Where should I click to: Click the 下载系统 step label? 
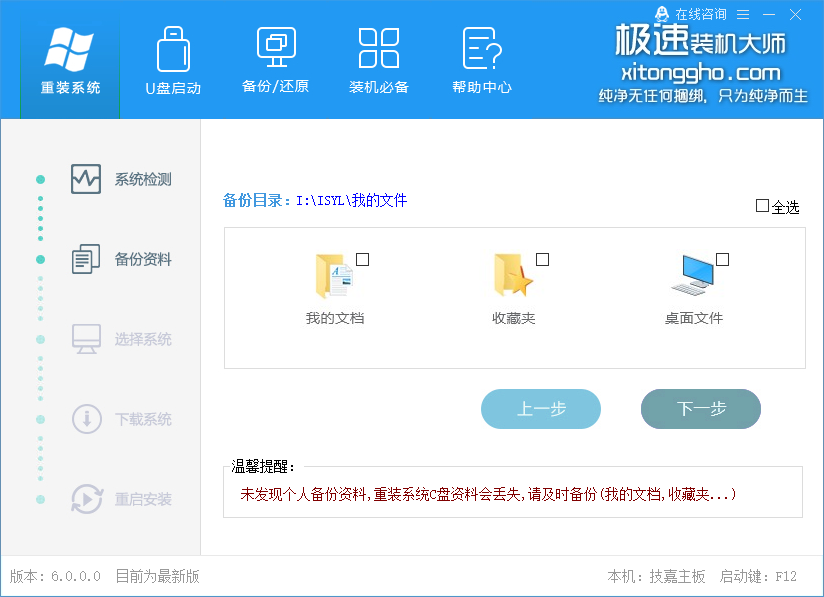(x=143, y=419)
